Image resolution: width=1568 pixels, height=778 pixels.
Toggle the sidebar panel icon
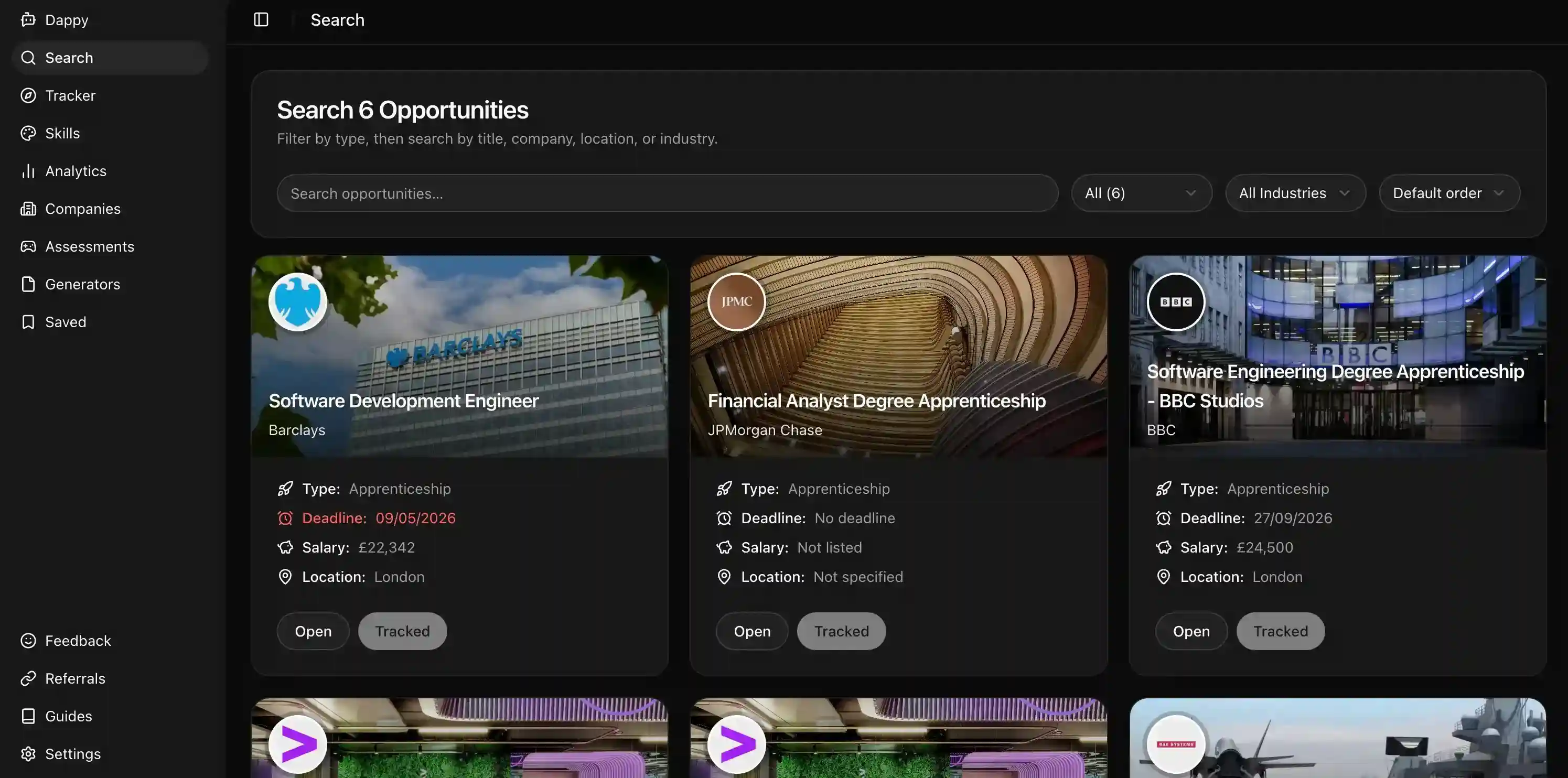261,20
